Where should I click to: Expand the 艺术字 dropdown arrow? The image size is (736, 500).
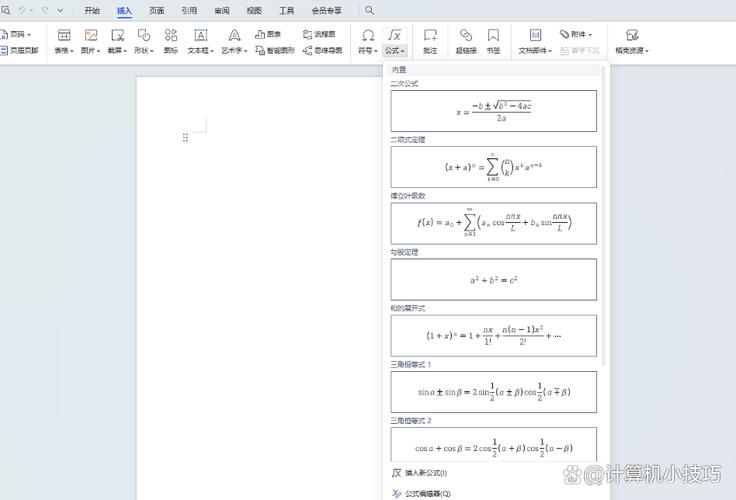pos(245,51)
